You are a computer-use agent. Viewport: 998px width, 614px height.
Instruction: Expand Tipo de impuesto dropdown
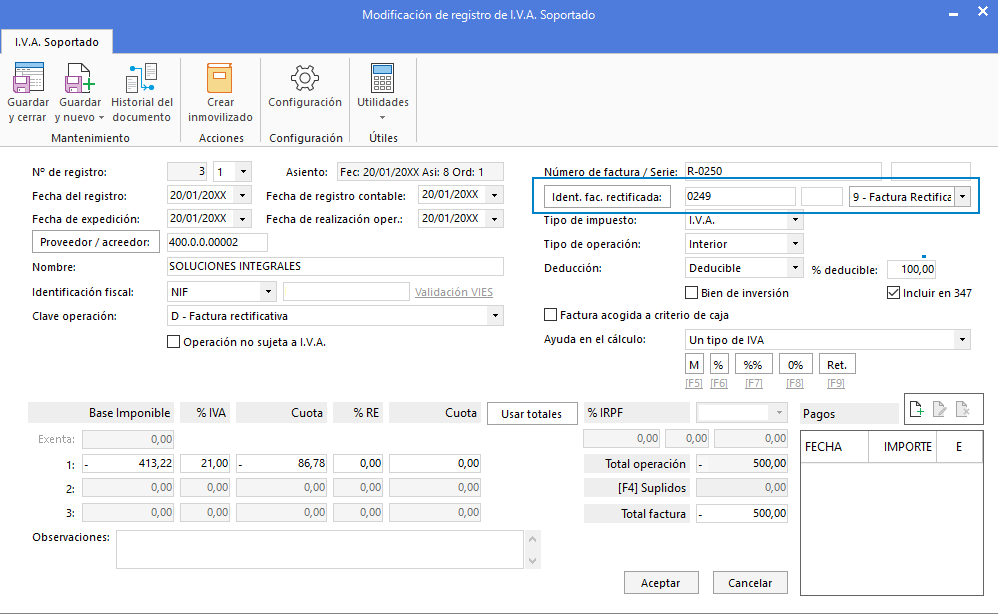tap(795, 220)
